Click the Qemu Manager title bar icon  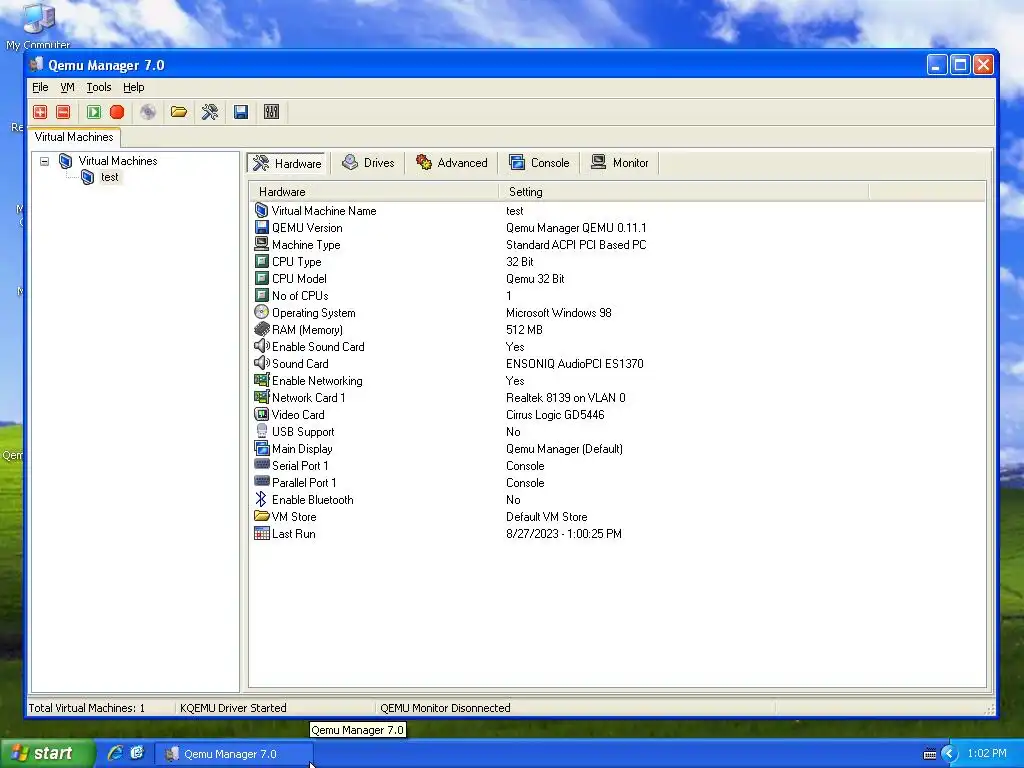coord(37,65)
